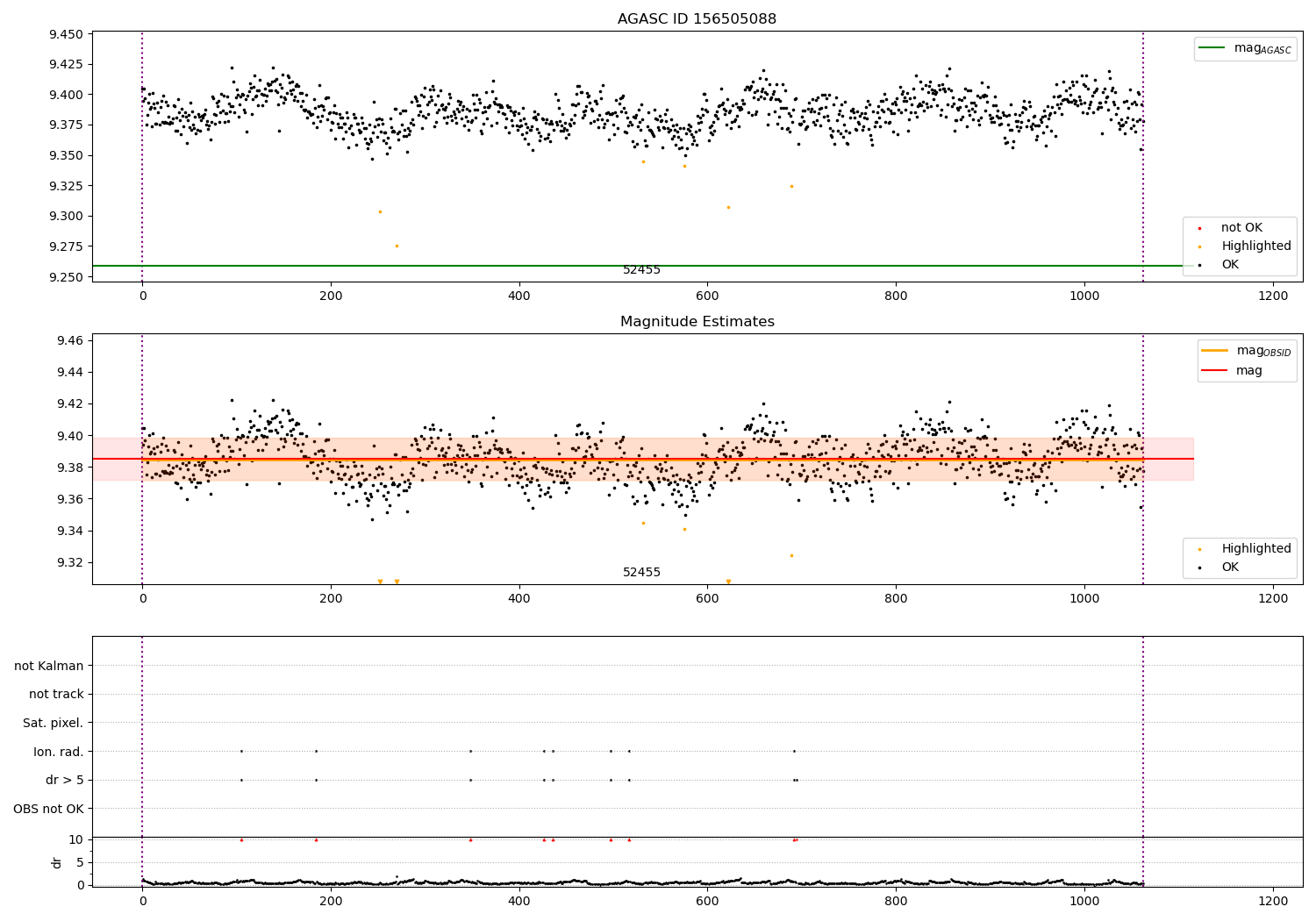Select 'Highlighted' in the Magnitude Estimates legend
Image resolution: width=1316 pixels, height=921 pixels.
1256,549
